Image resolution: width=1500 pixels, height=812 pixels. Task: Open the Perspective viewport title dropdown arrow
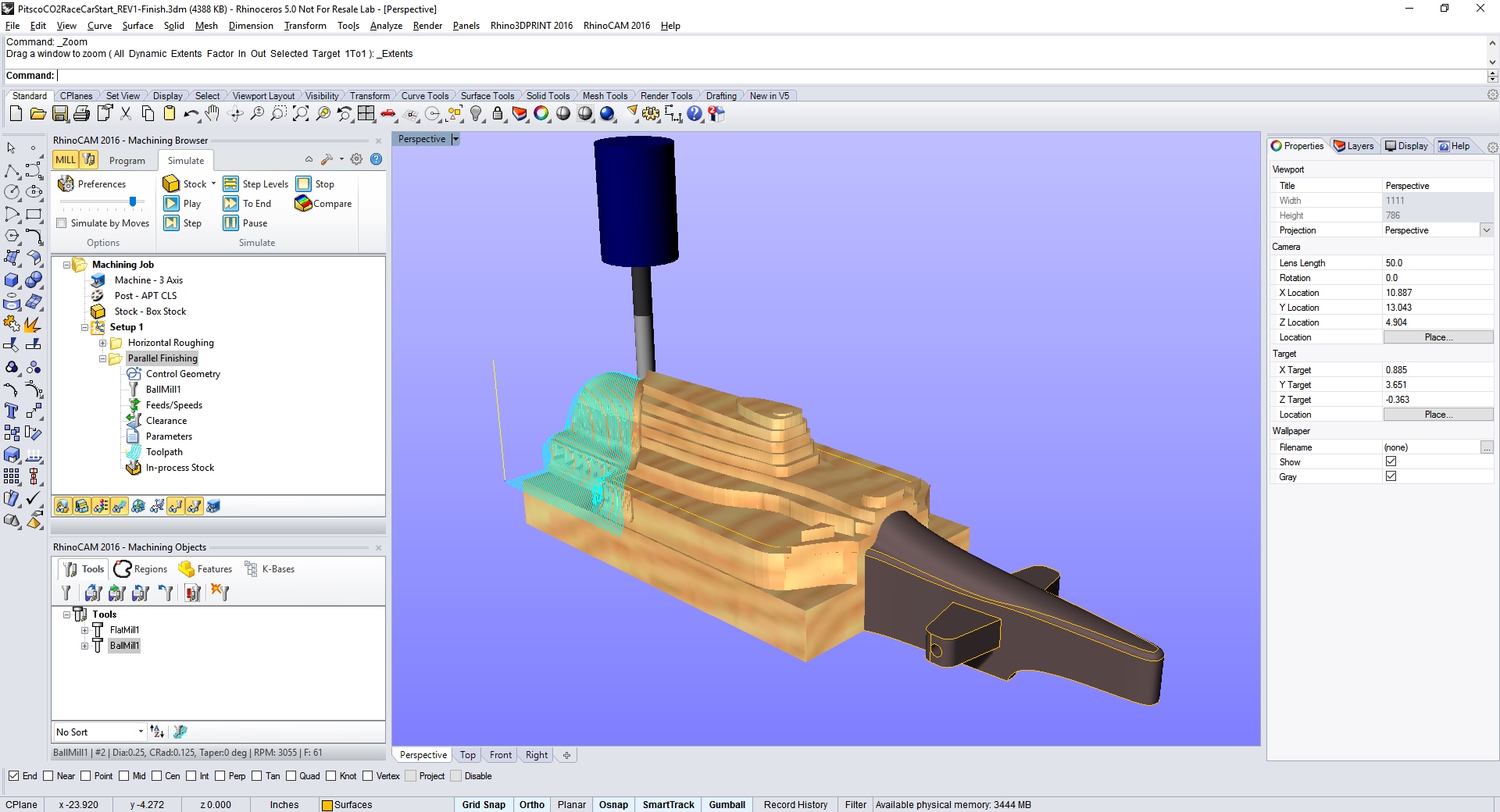(x=455, y=139)
